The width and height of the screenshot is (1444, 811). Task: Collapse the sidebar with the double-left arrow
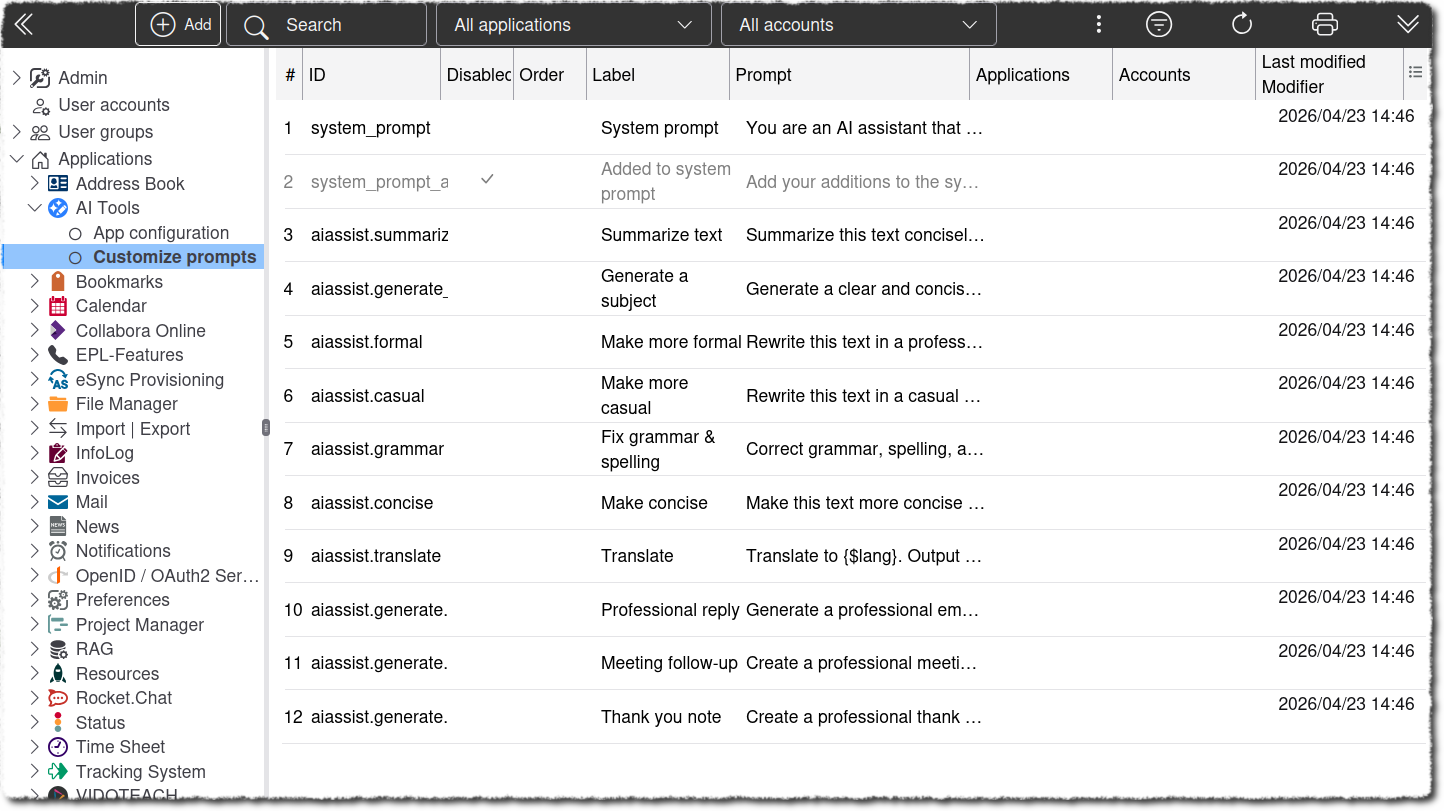tap(23, 25)
